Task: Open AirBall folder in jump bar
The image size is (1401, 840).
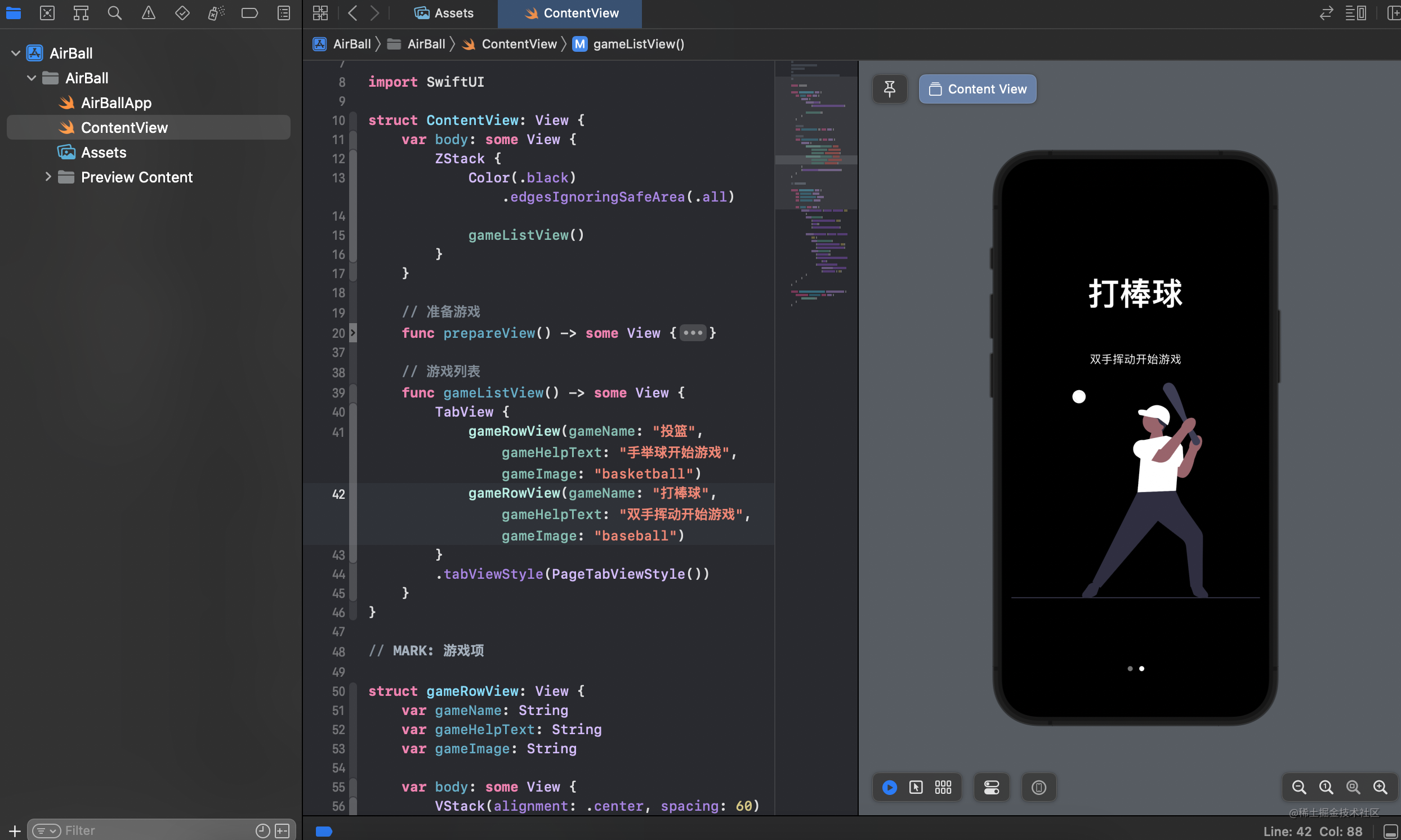Action: [417, 43]
